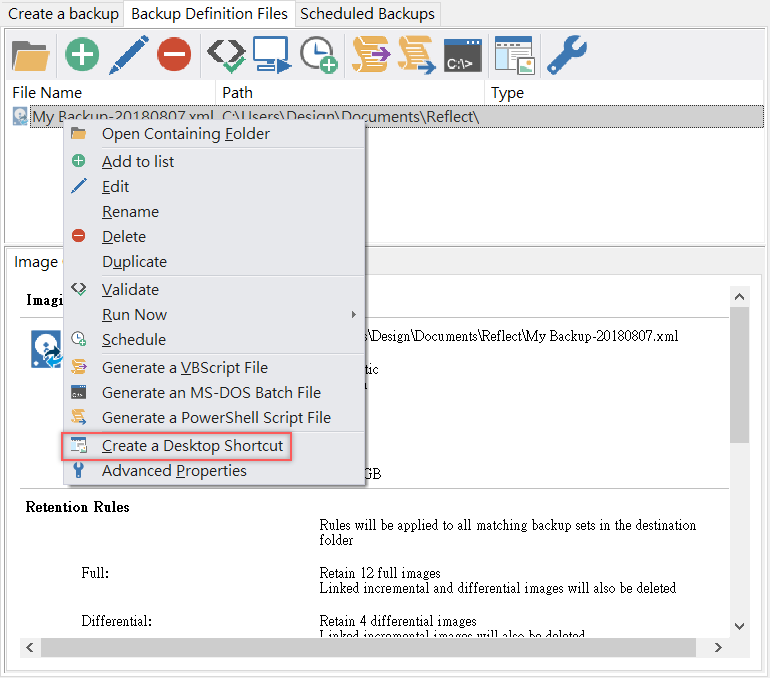Click the green add definition toolbar icon

[x=82, y=54]
